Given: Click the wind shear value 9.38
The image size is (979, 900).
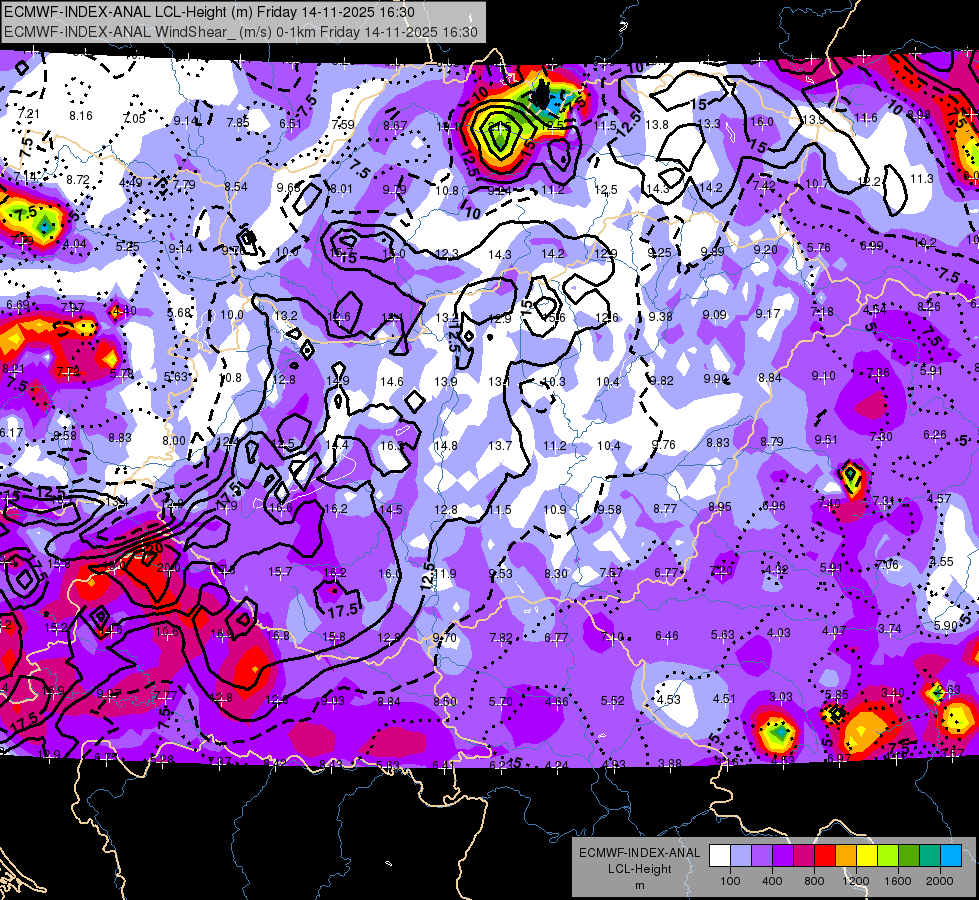Looking at the screenshot, I should pyautogui.click(x=661, y=317).
